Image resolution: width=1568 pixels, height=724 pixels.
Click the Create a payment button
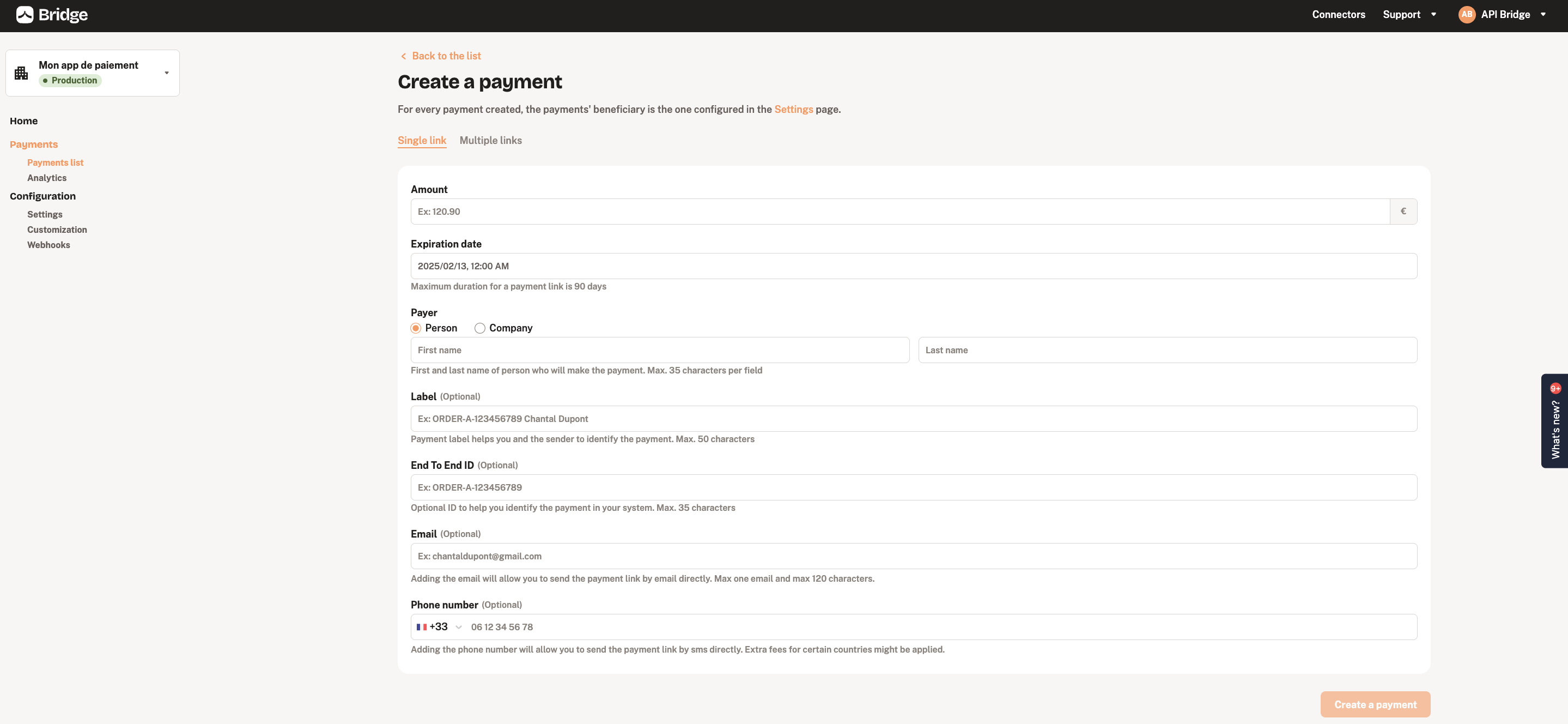pyautogui.click(x=1375, y=704)
